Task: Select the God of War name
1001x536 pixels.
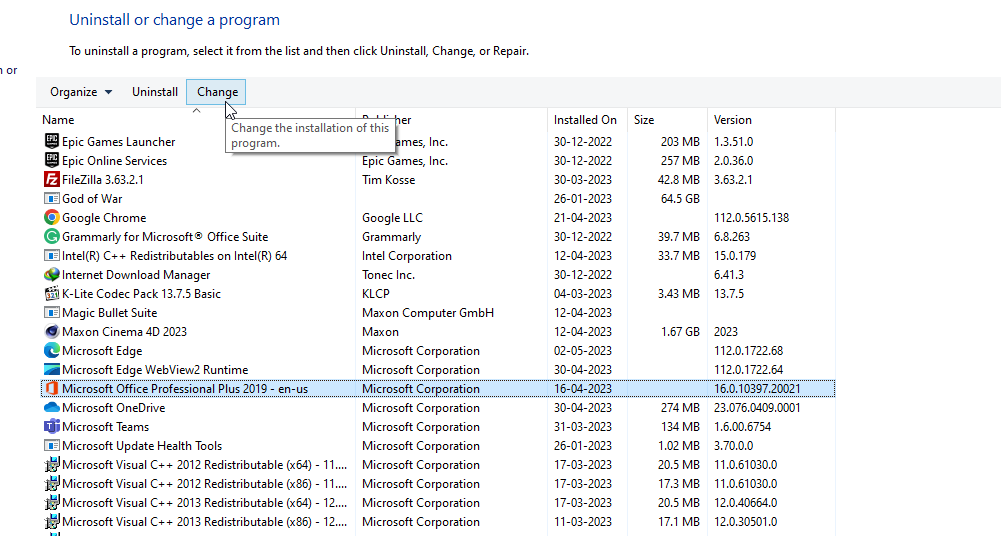Action: (x=92, y=198)
